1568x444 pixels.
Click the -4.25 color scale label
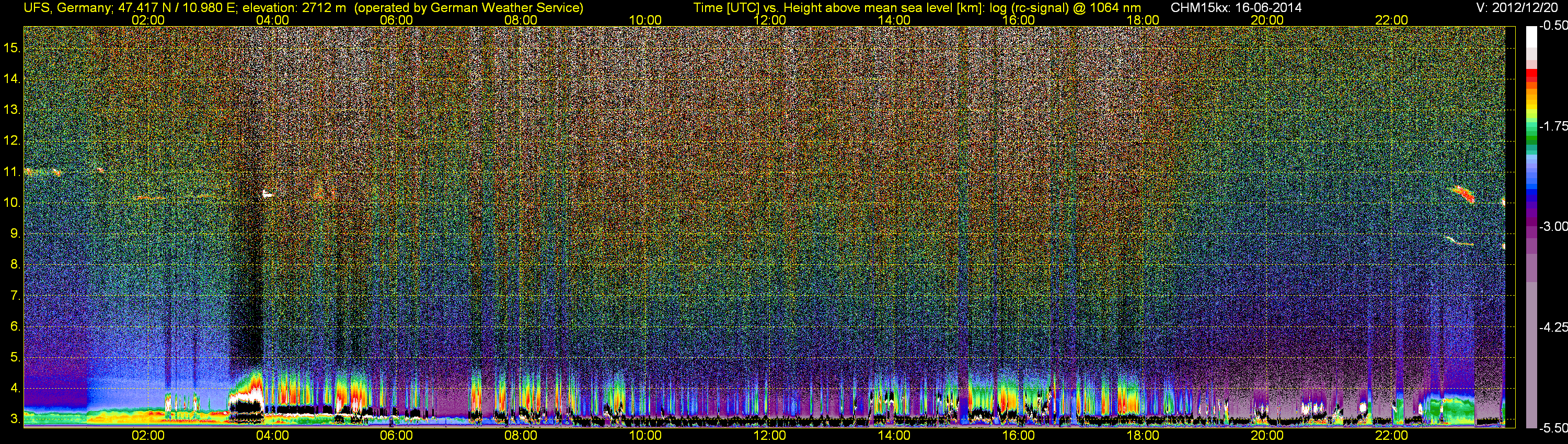1553,327
